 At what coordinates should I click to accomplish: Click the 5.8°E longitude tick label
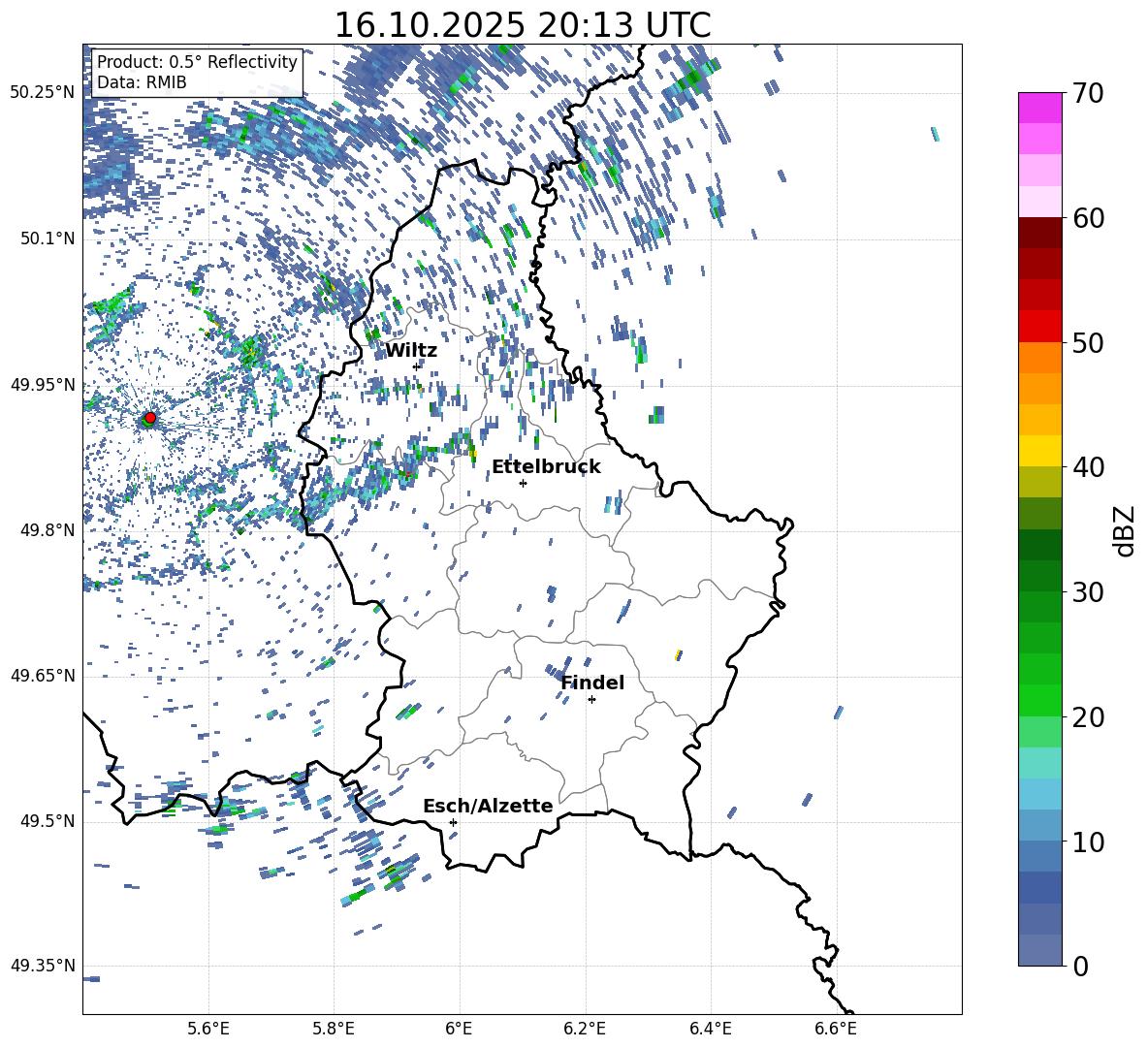pyautogui.click(x=334, y=1029)
